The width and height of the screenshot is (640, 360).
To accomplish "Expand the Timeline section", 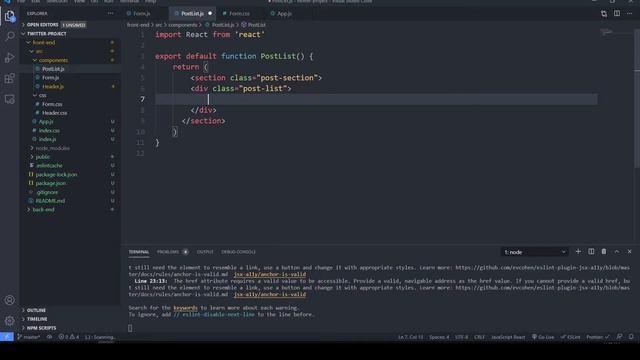I will [70, 319].
